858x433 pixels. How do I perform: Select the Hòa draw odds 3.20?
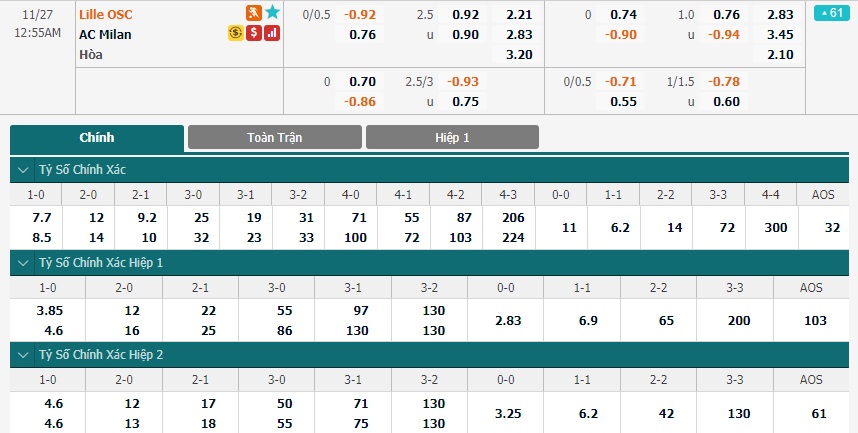519,54
